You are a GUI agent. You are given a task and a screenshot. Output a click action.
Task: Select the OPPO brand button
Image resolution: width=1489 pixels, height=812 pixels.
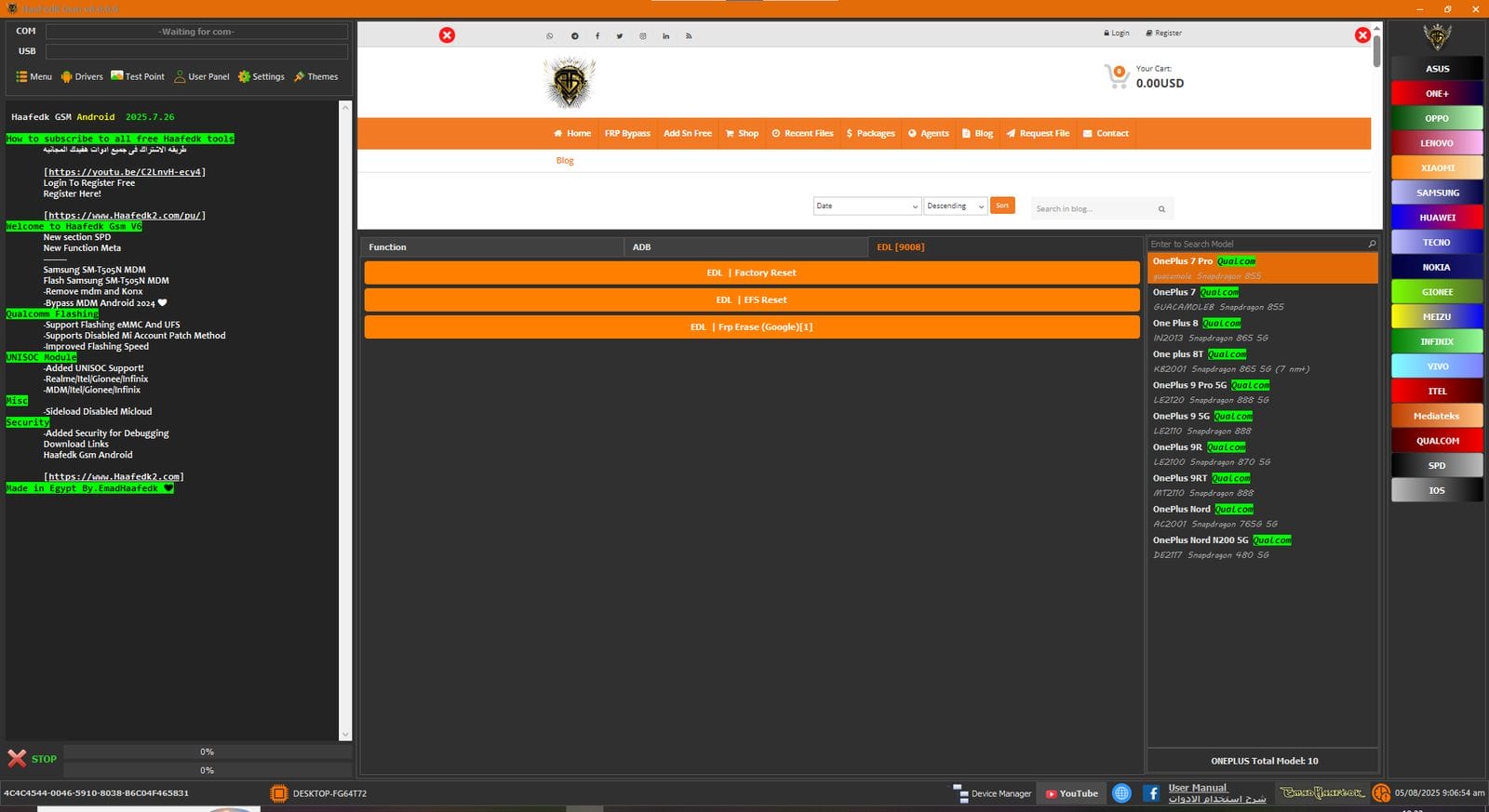pos(1437,118)
